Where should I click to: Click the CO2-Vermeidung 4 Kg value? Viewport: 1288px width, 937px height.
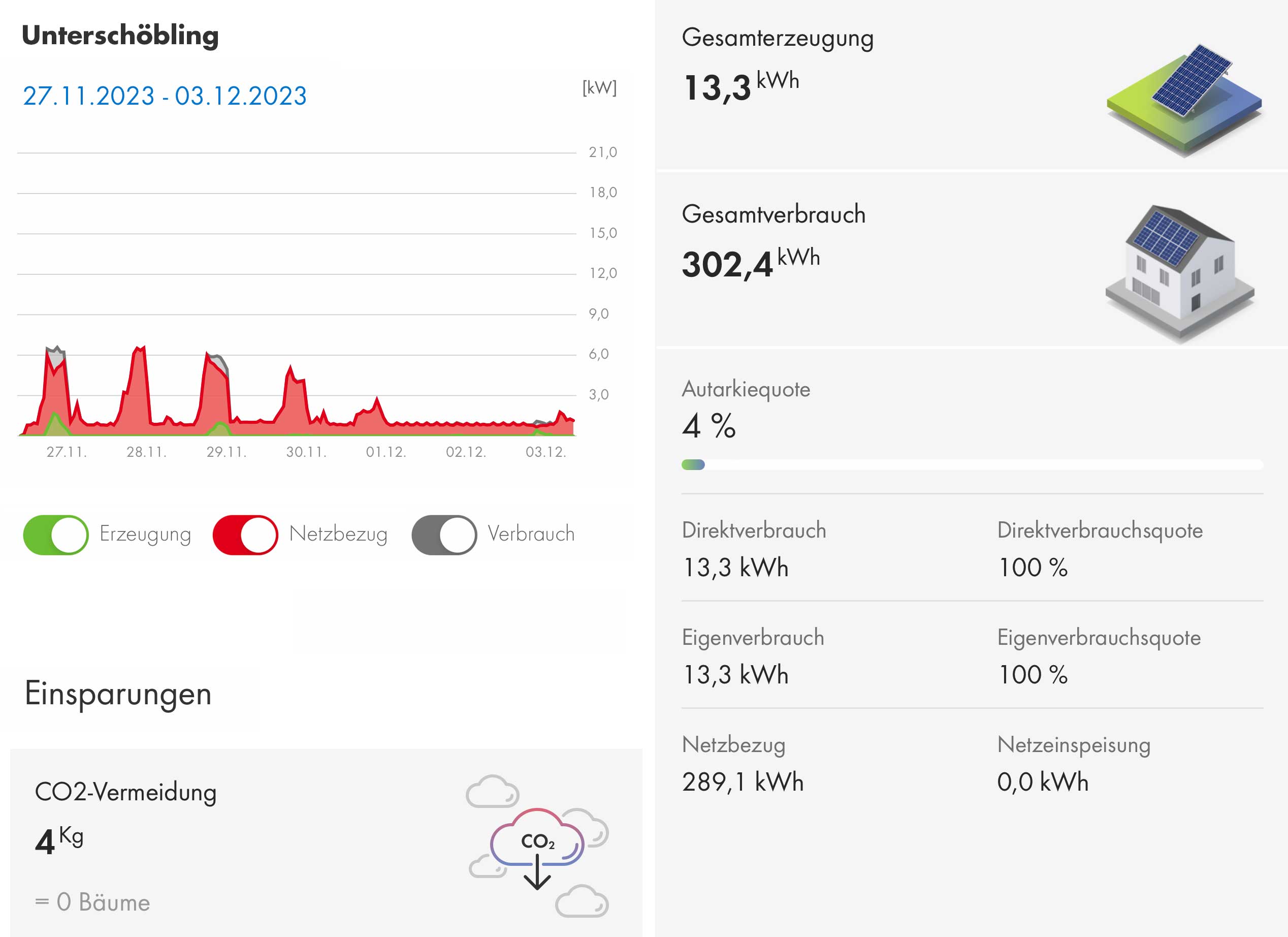59,840
